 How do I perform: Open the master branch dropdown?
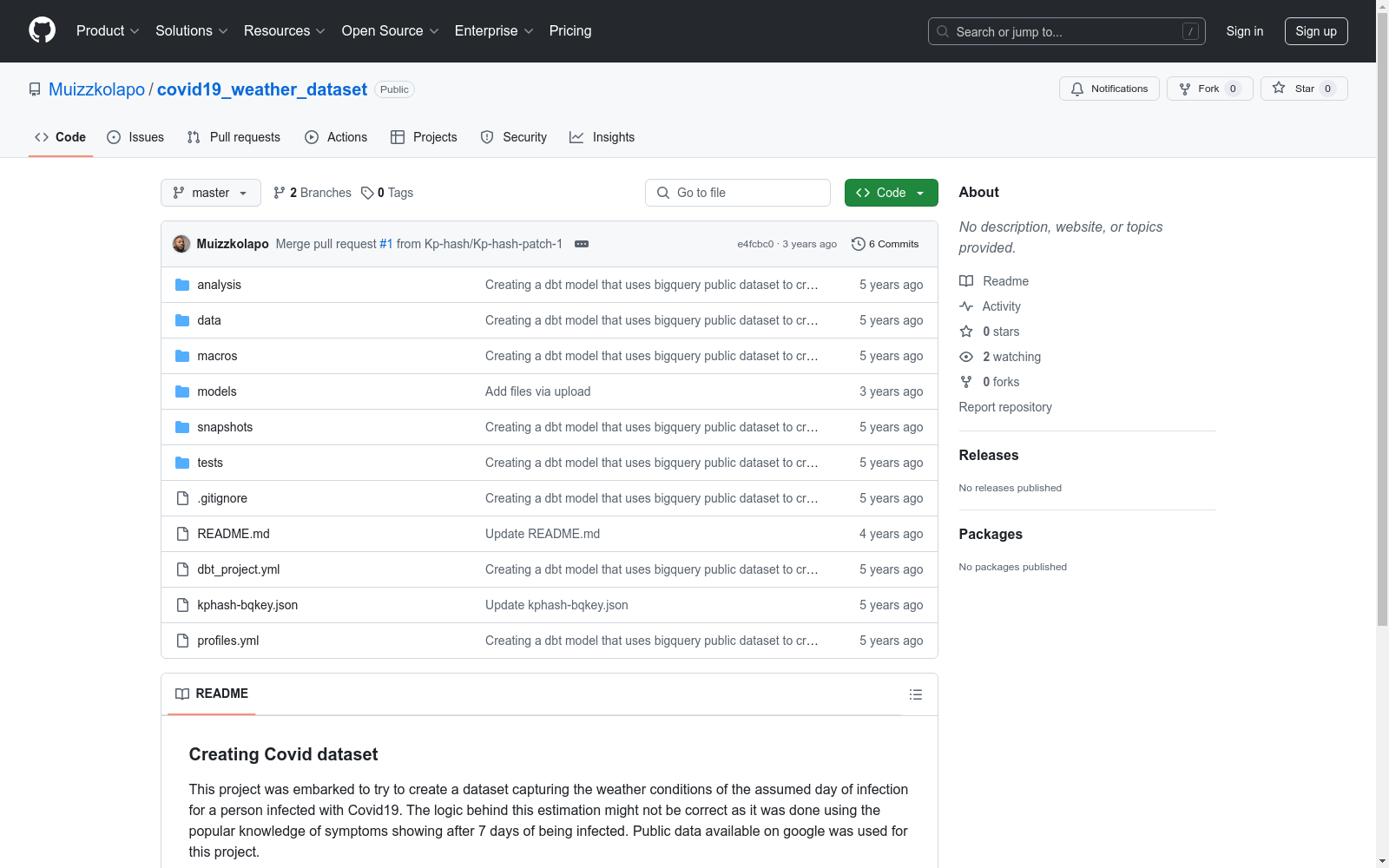tap(211, 193)
